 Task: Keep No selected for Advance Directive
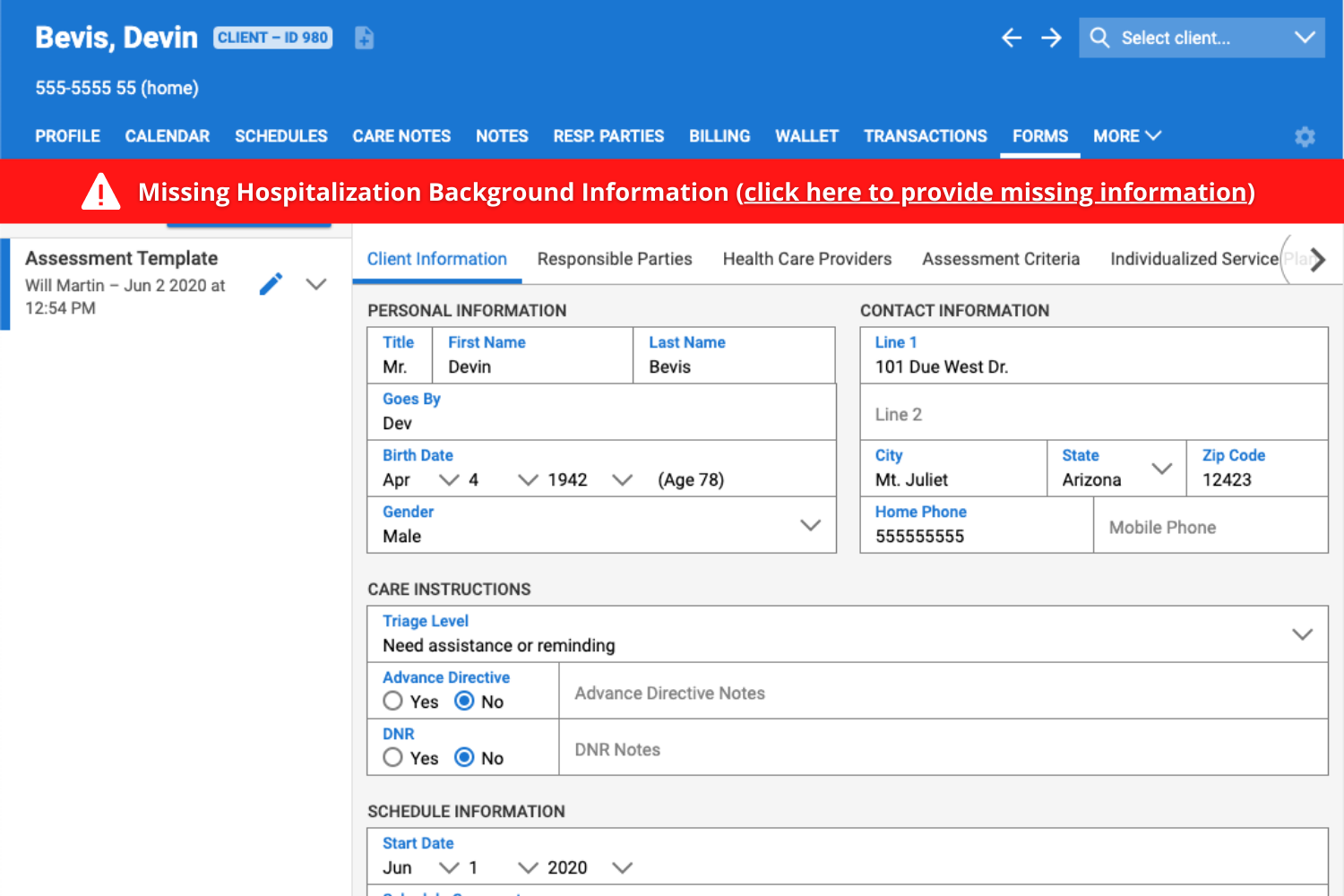coord(463,701)
